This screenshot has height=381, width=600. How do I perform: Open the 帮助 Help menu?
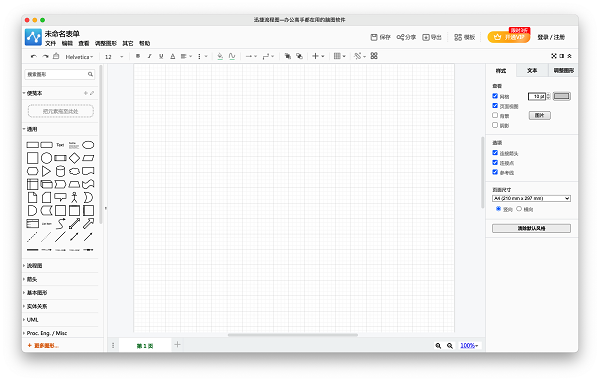[x=144, y=43]
